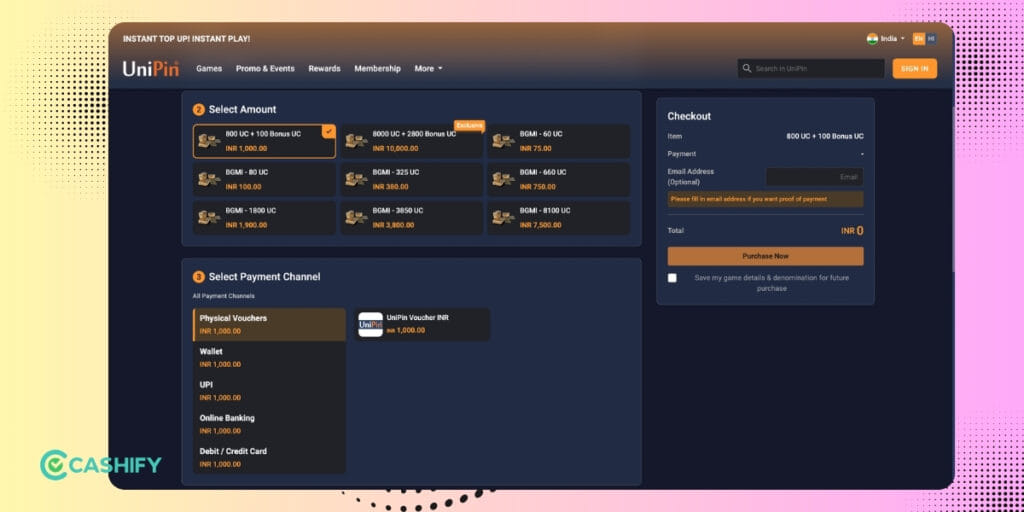Screen dimensions: 1024x512
Task: Click 'INSTANT TOP UP! INSTANT PLAY!' banner text
Action: coord(186,39)
